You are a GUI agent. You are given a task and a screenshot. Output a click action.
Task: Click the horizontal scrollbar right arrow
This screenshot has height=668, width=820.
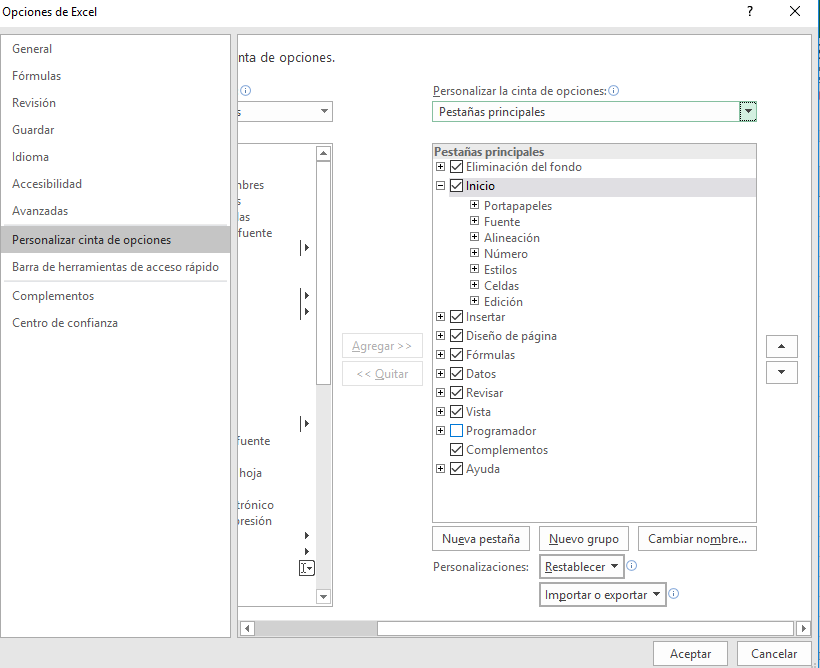click(803, 628)
